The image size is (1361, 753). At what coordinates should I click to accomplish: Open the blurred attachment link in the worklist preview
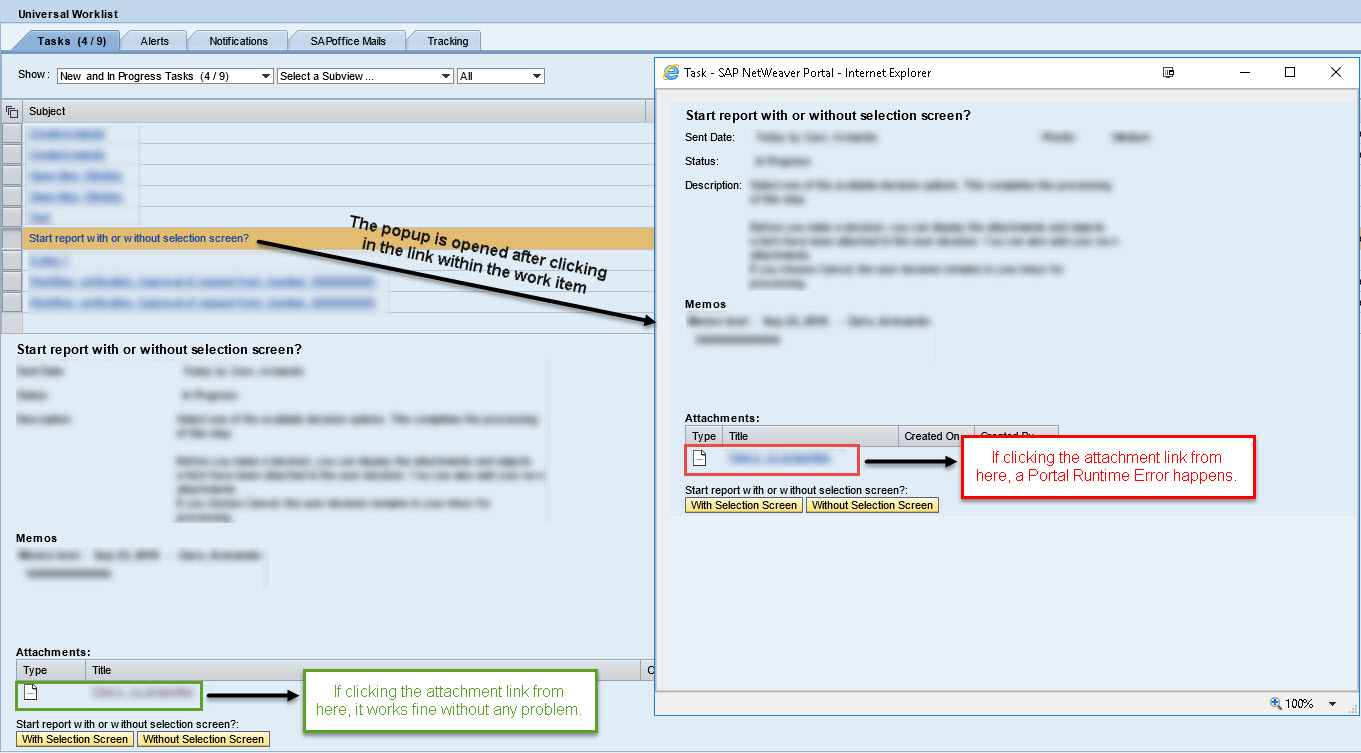(x=141, y=692)
